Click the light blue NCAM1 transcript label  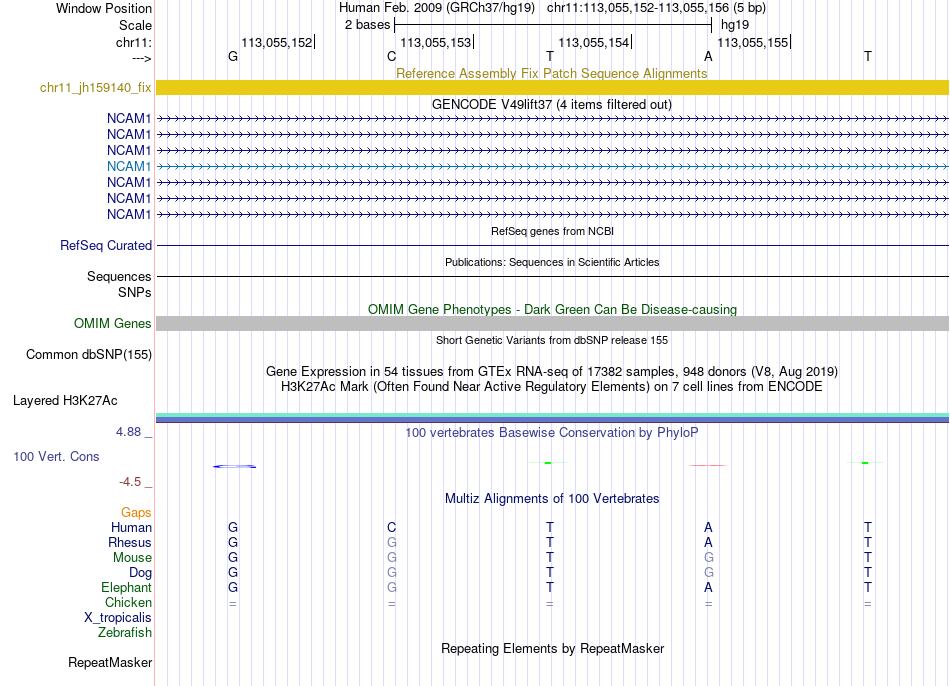[128, 166]
